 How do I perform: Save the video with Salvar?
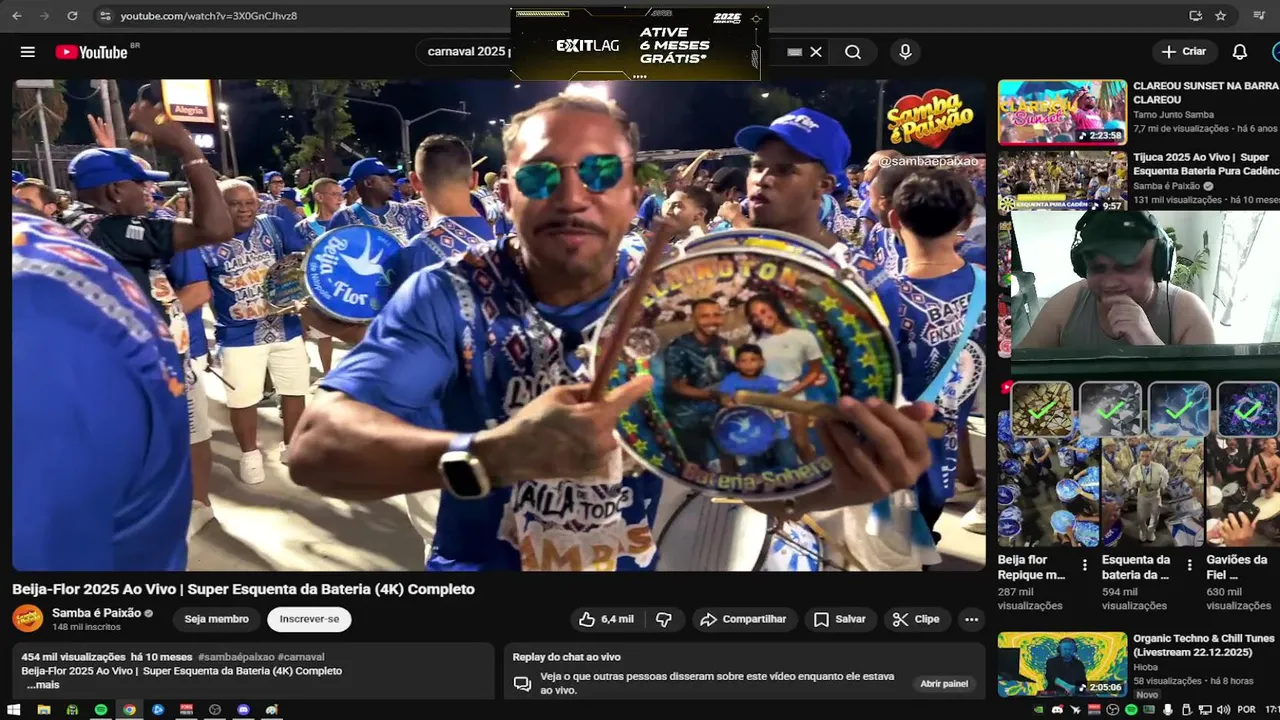(x=840, y=619)
